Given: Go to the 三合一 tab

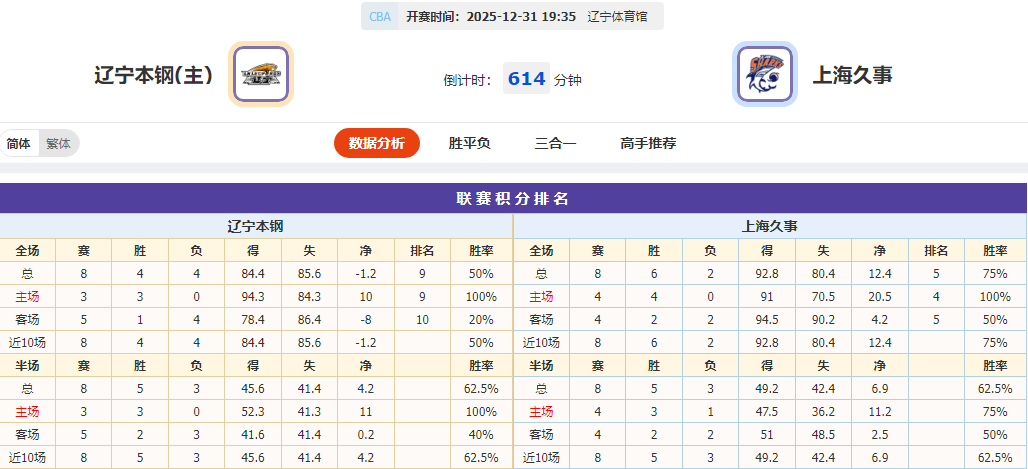Looking at the screenshot, I should 555,143.
